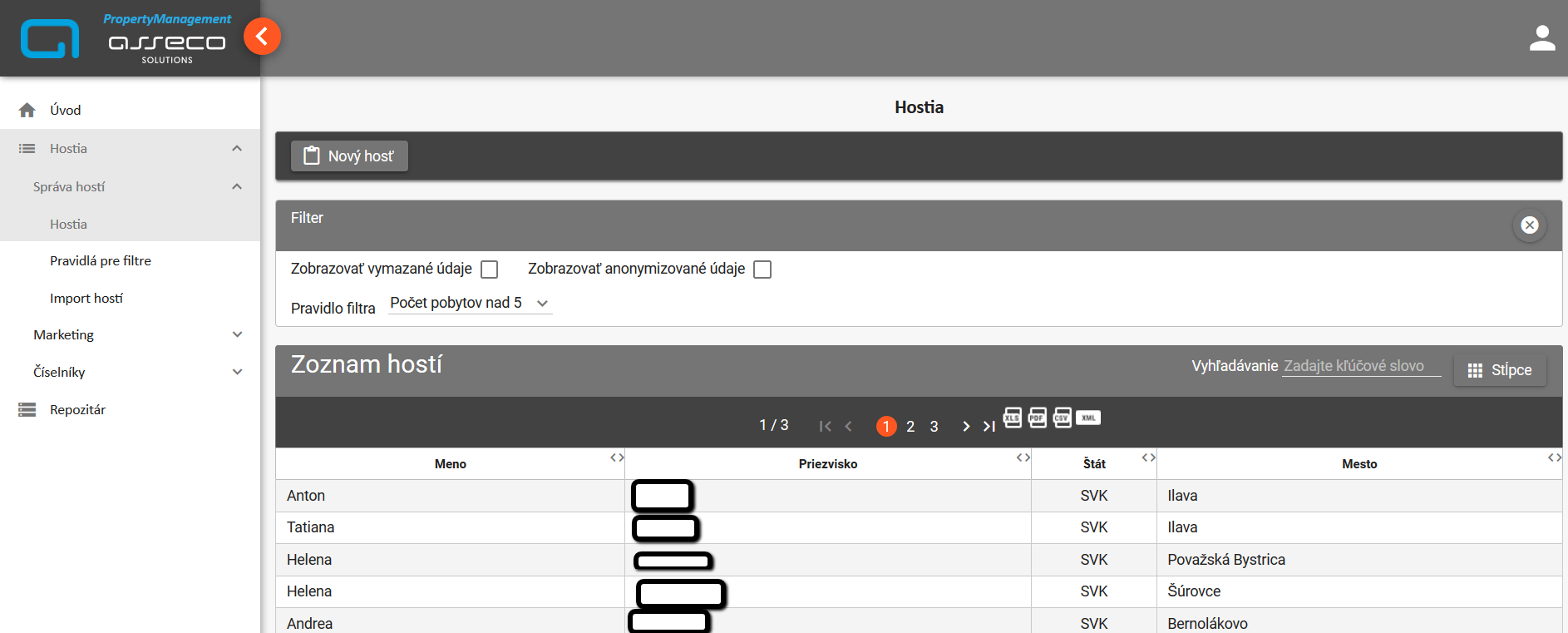Open Pravidlá pre filtre menu item
1568x633 pixels.
pos(101,261)
